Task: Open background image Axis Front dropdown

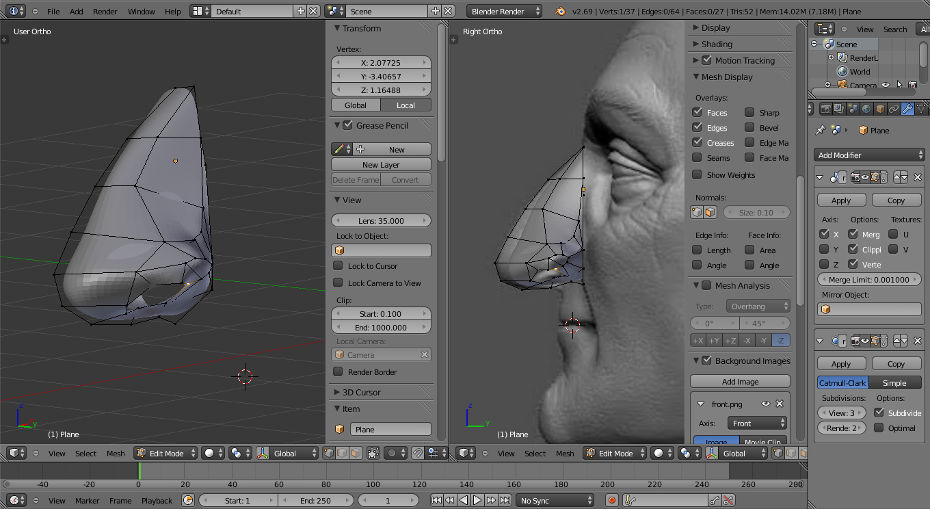Action: pyautogui.click(x=757, y=423)
